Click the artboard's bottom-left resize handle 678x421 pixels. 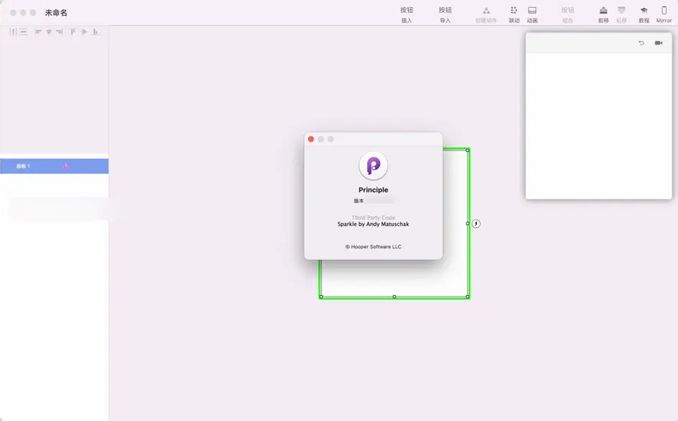click(321, 297)
